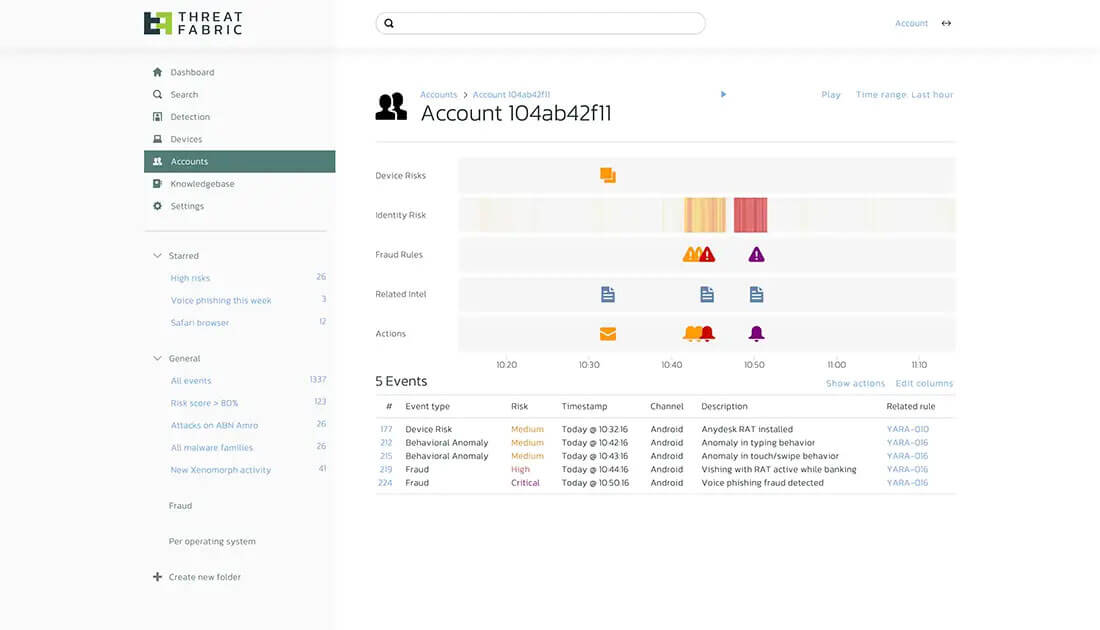Click inside the top search field
This screenshot has width=1100, height=630.
pos(540,23)
